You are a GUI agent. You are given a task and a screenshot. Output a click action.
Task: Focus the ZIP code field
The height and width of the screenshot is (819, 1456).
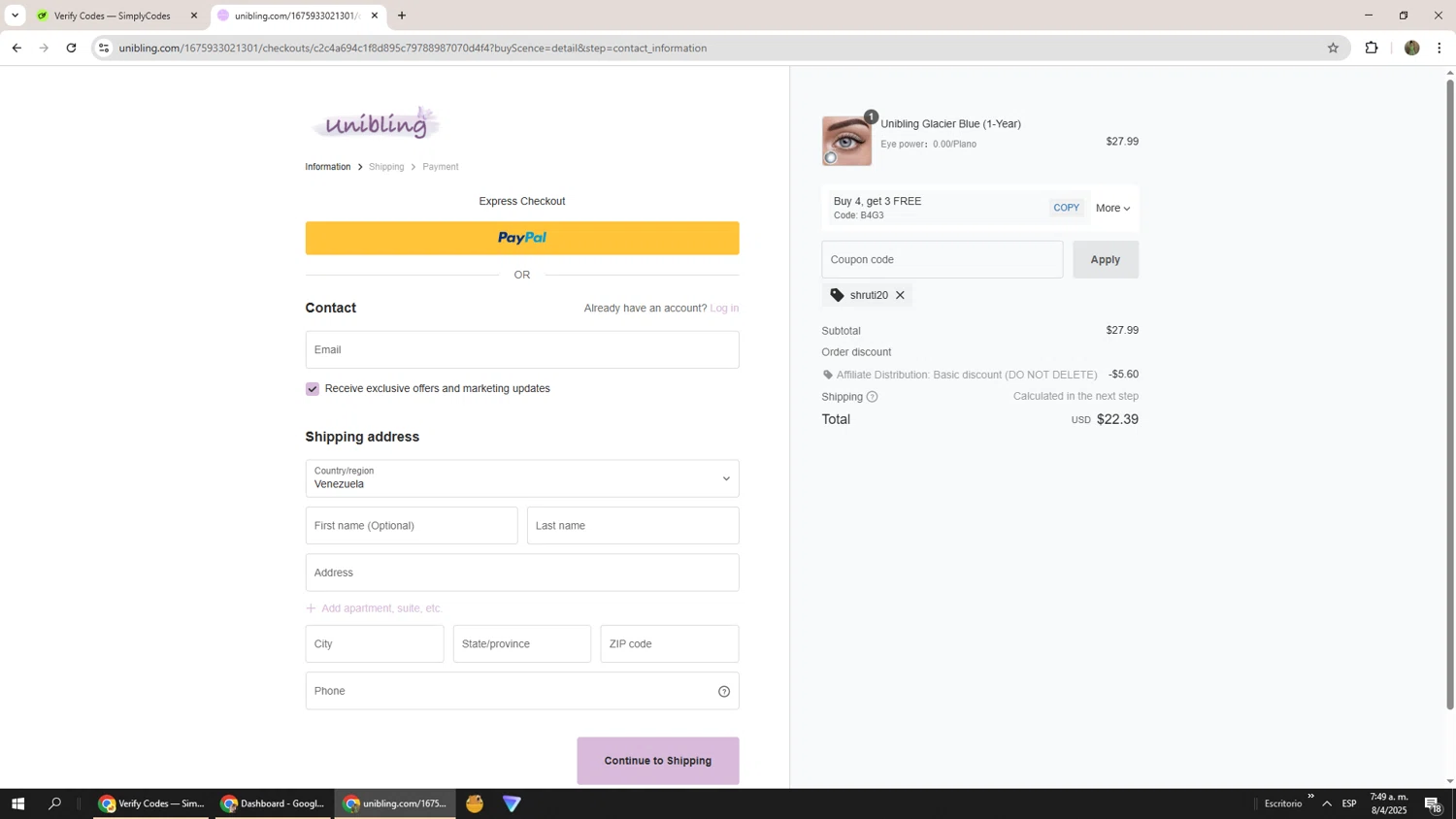coord(670,644)
